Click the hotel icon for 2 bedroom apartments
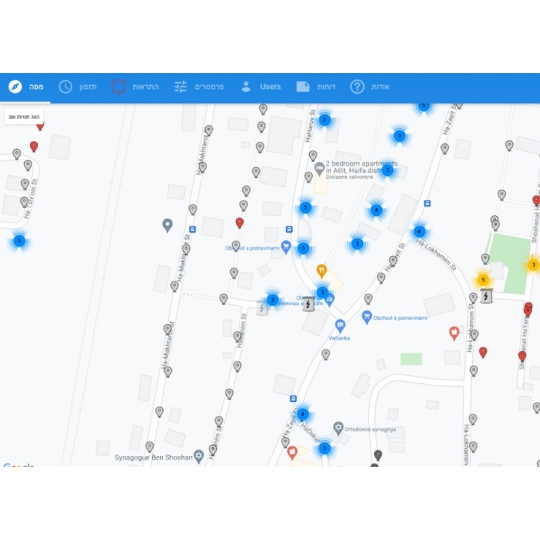This screenshot has width=540, height=540. click(319, 169)
